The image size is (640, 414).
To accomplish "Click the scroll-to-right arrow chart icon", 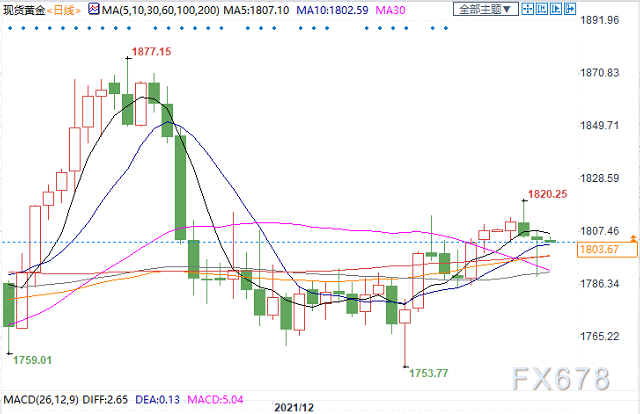I will pos(570,9).
